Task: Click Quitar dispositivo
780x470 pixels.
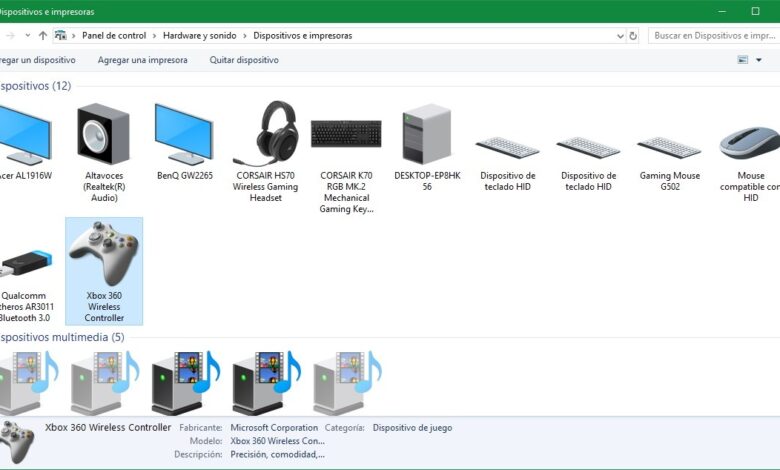Action: point(244,60)
